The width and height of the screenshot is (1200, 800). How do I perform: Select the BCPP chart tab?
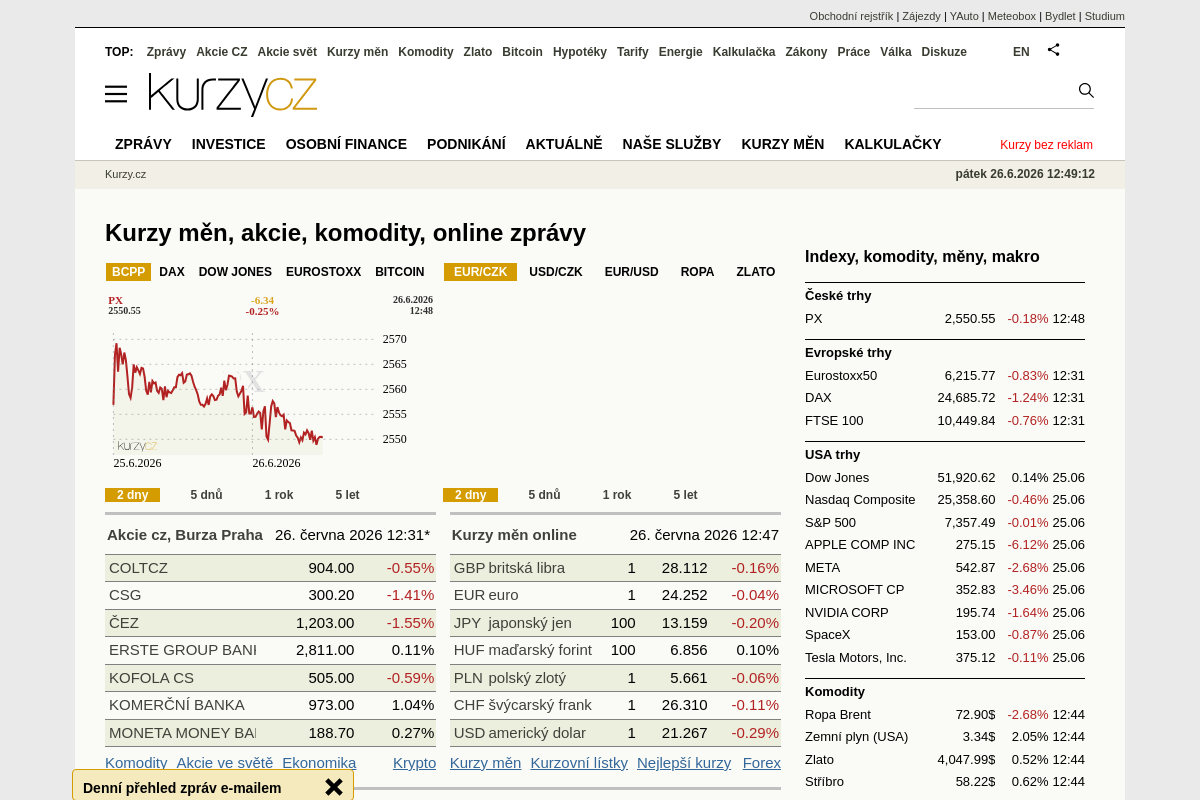coord(128,272)
